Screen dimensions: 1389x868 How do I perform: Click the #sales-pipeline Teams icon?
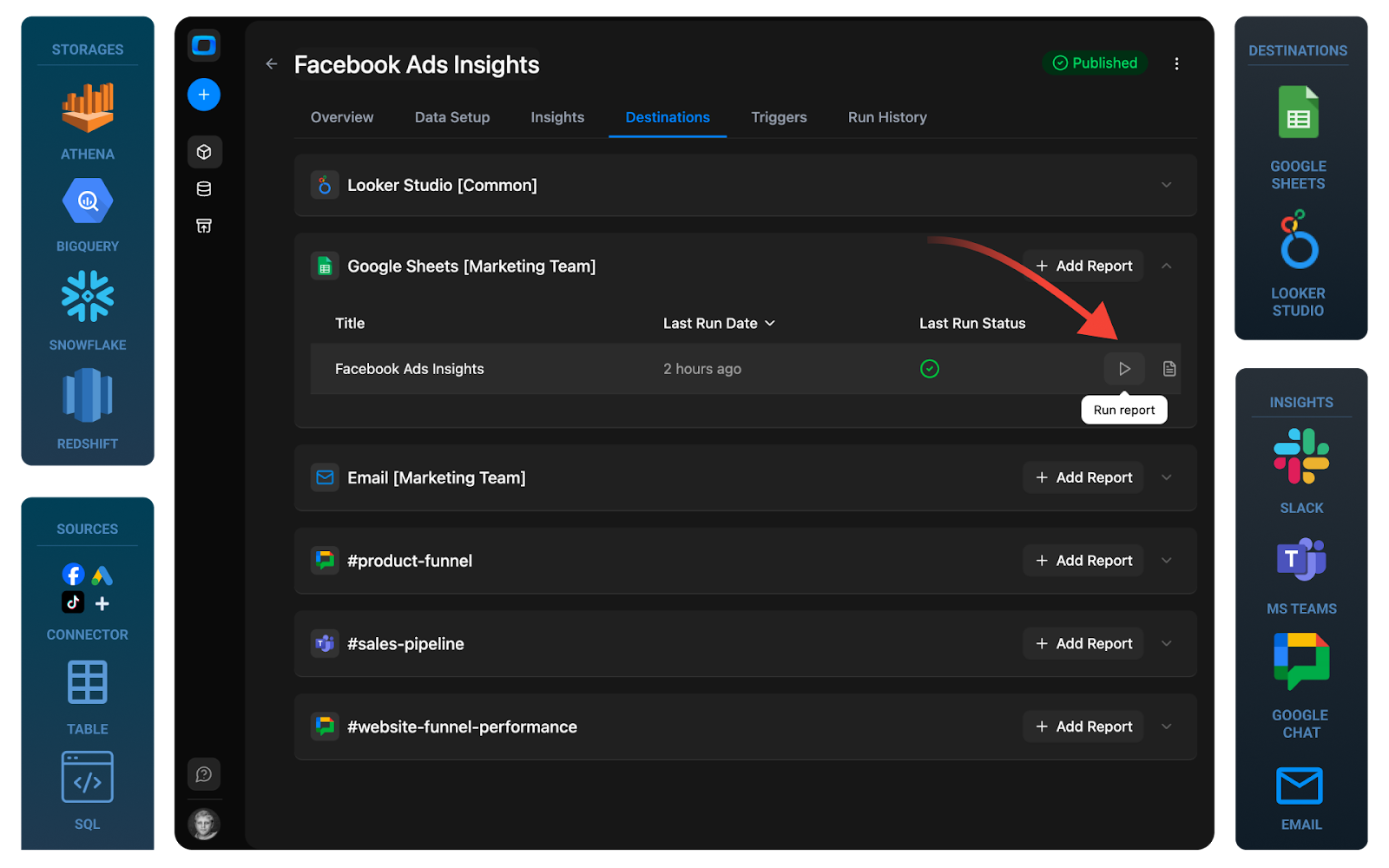coord(325,643)
